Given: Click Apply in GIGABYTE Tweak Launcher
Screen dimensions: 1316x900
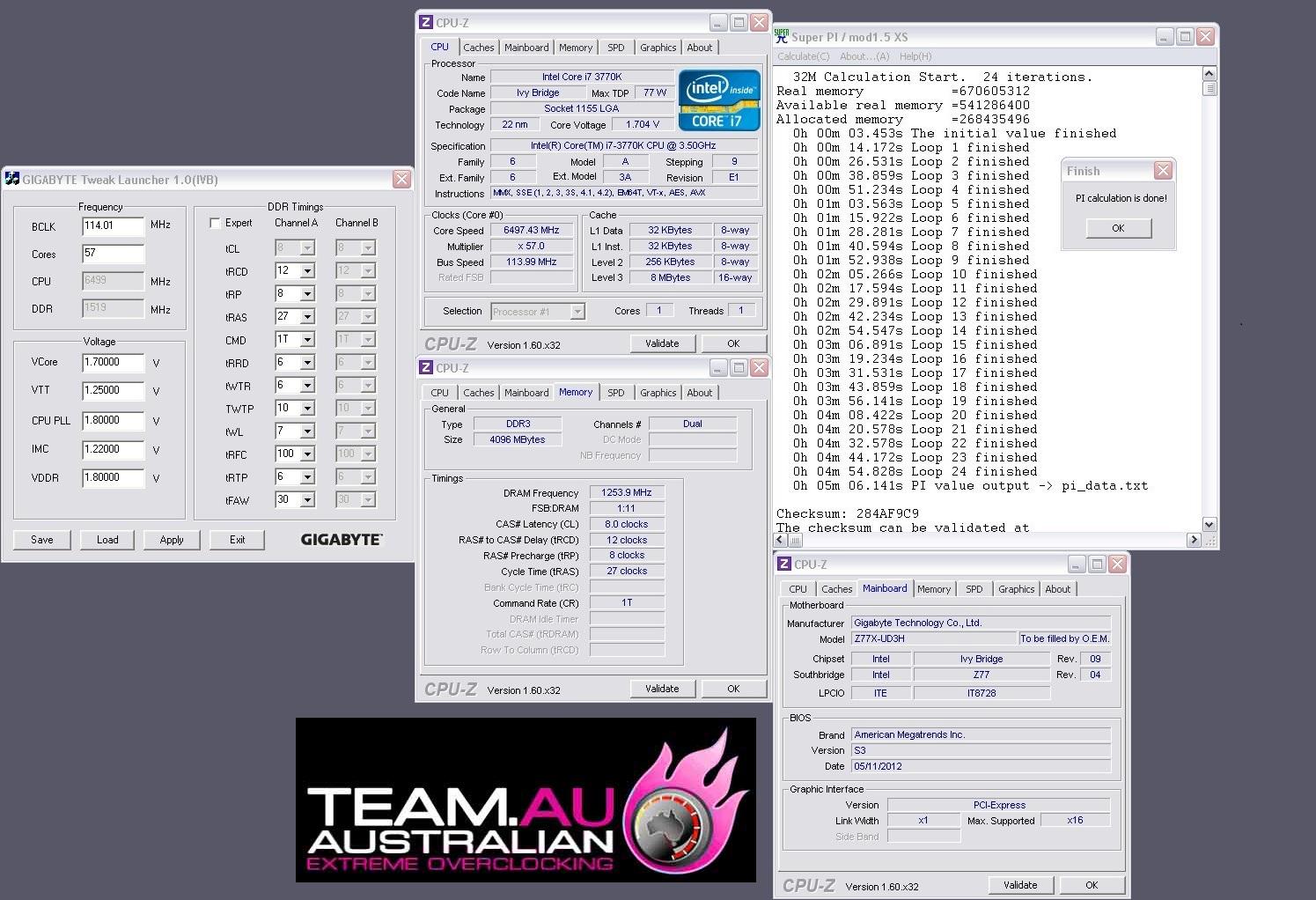Looking at the screenshot, I should [172, 540].
